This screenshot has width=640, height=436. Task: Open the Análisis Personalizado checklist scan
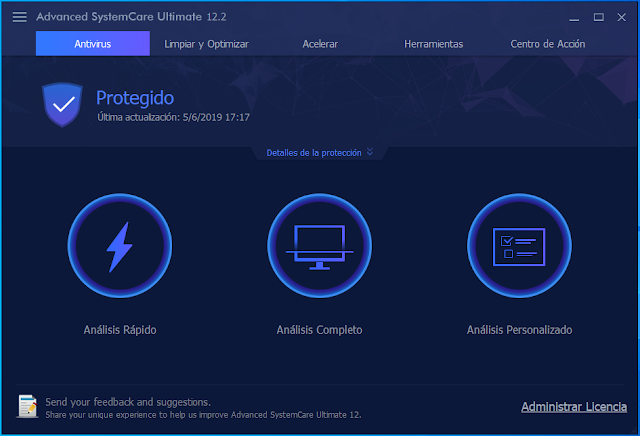pos(519,246)
